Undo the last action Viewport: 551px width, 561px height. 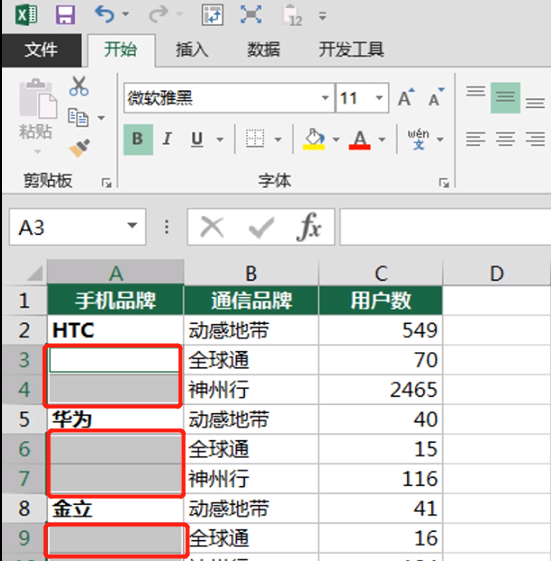click(104, 15)
